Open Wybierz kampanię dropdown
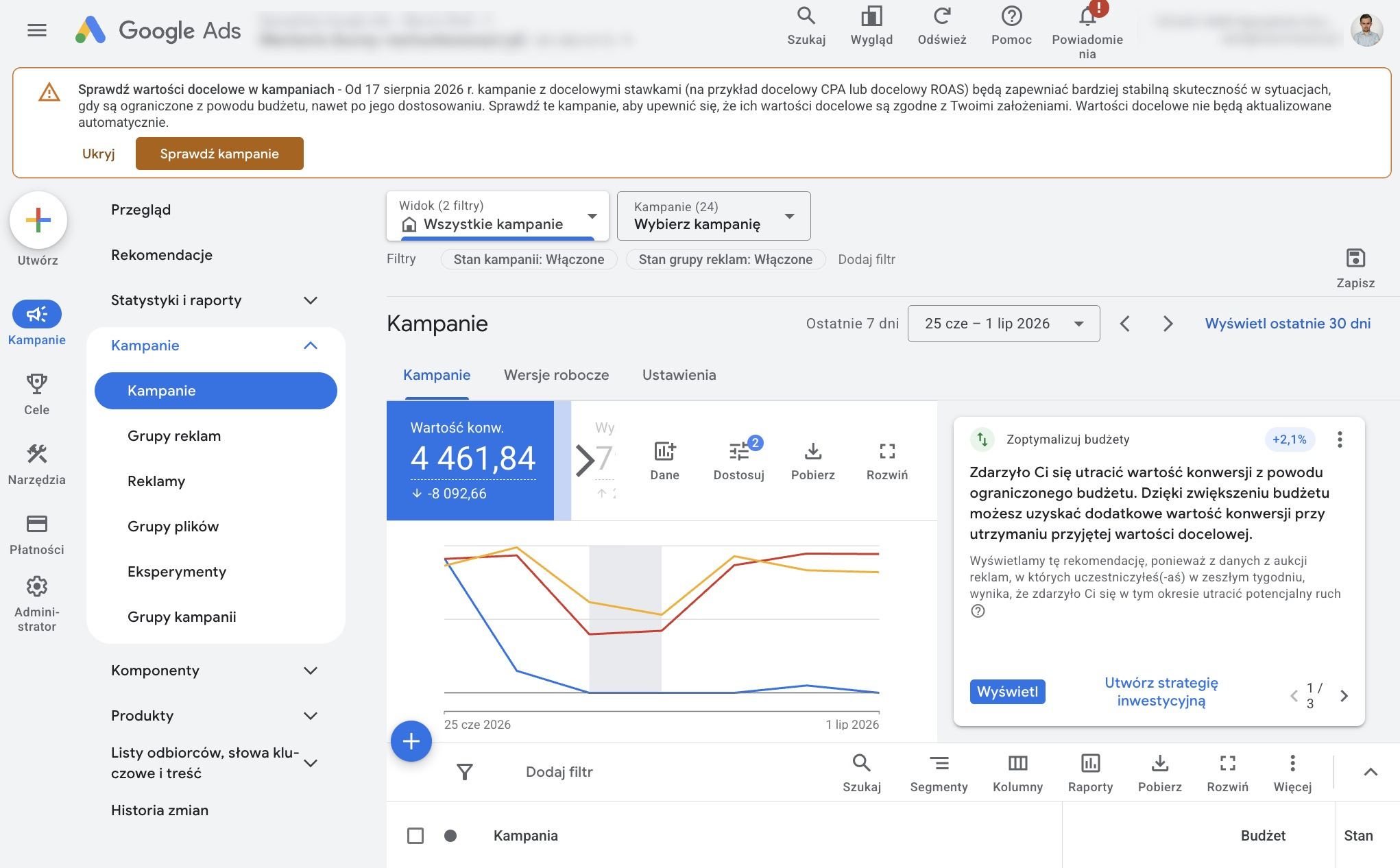 click(x=714, y=216)
